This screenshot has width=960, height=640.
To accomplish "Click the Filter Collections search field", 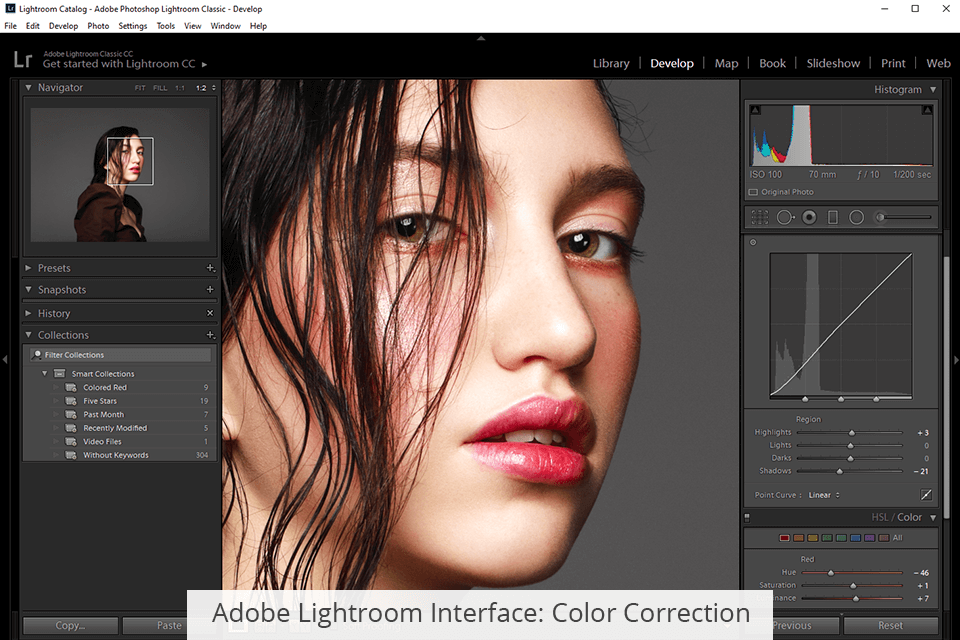I will click(121, 355).
